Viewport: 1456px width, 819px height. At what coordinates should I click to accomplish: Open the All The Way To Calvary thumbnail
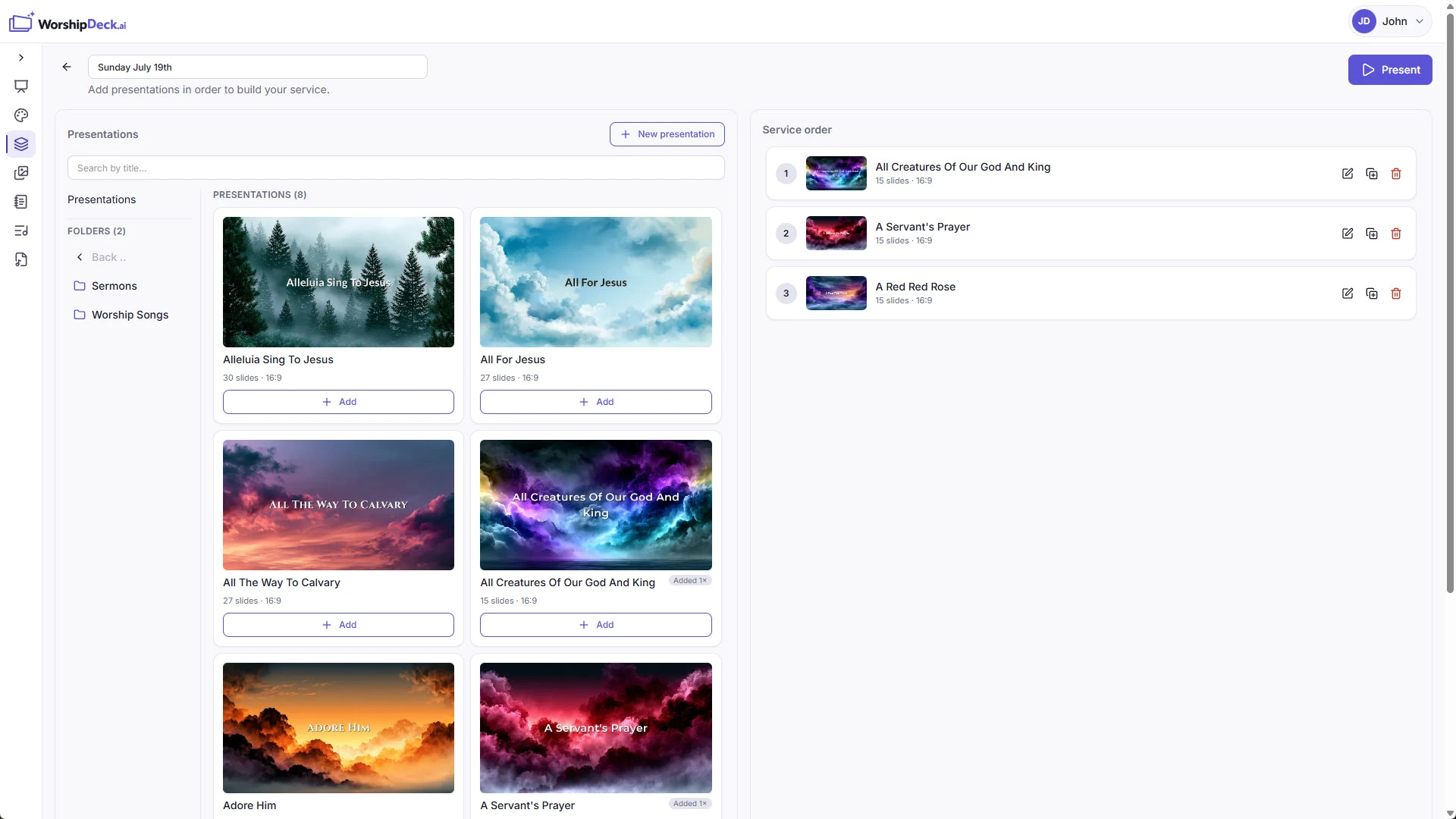(x=338, y=505)
